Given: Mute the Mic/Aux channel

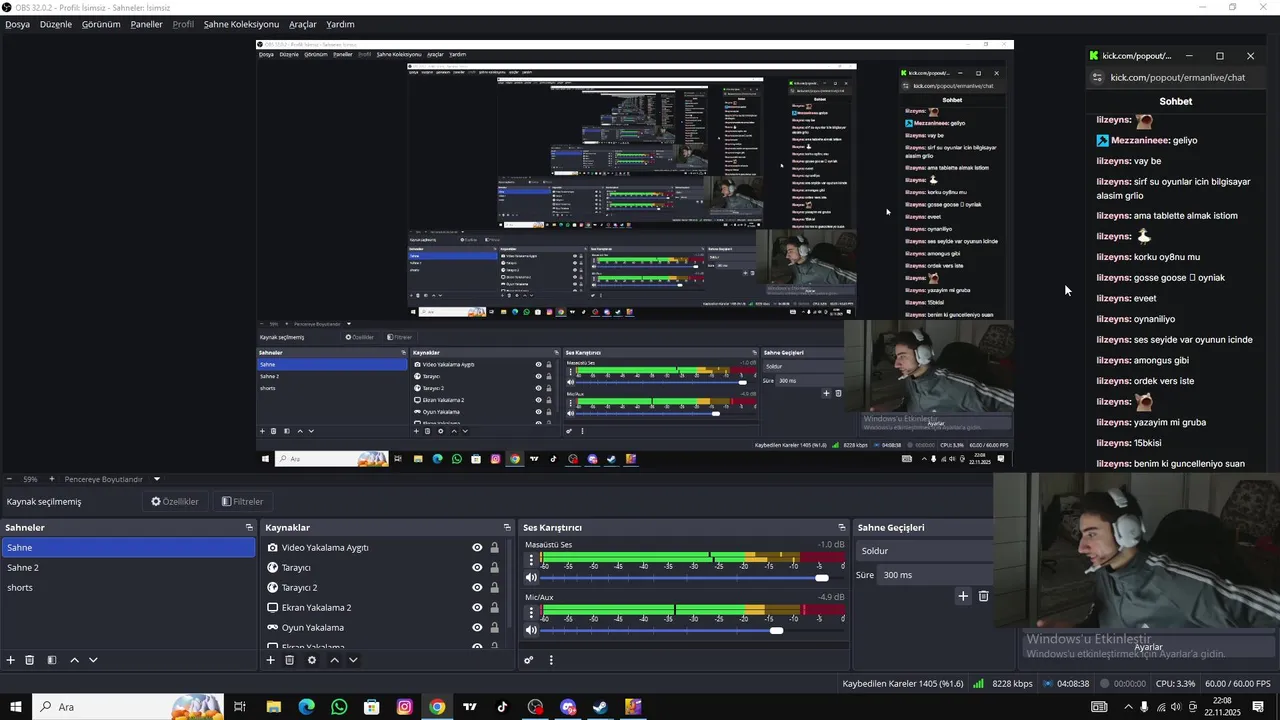Looking at the screenshot, I should pyautogui.click(x=531, y=630).
